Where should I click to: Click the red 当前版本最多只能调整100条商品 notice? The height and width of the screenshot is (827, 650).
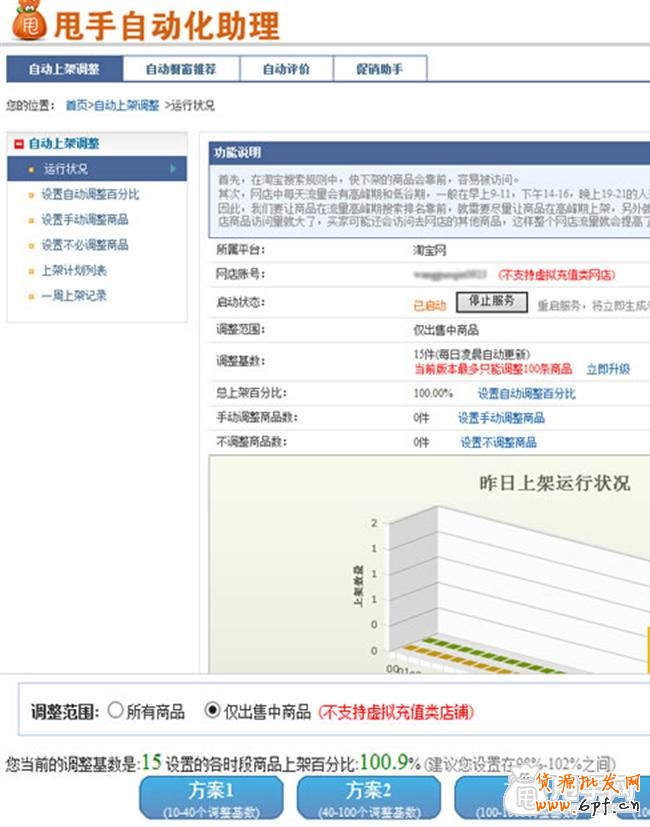tap(493, 369)
